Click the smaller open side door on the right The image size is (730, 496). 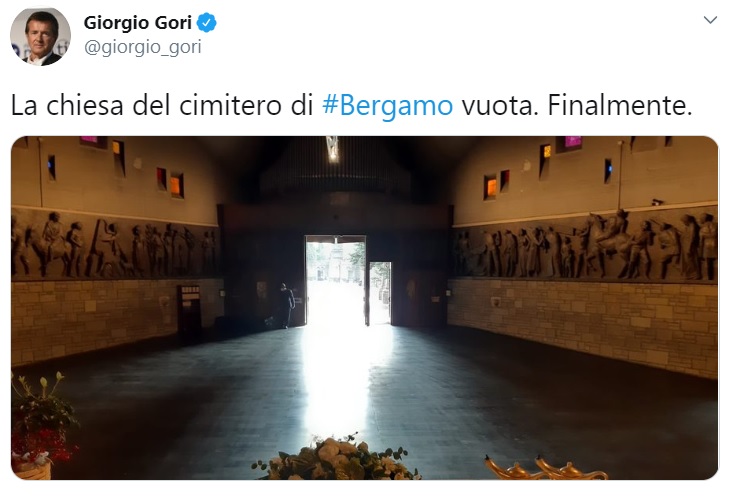380,293
